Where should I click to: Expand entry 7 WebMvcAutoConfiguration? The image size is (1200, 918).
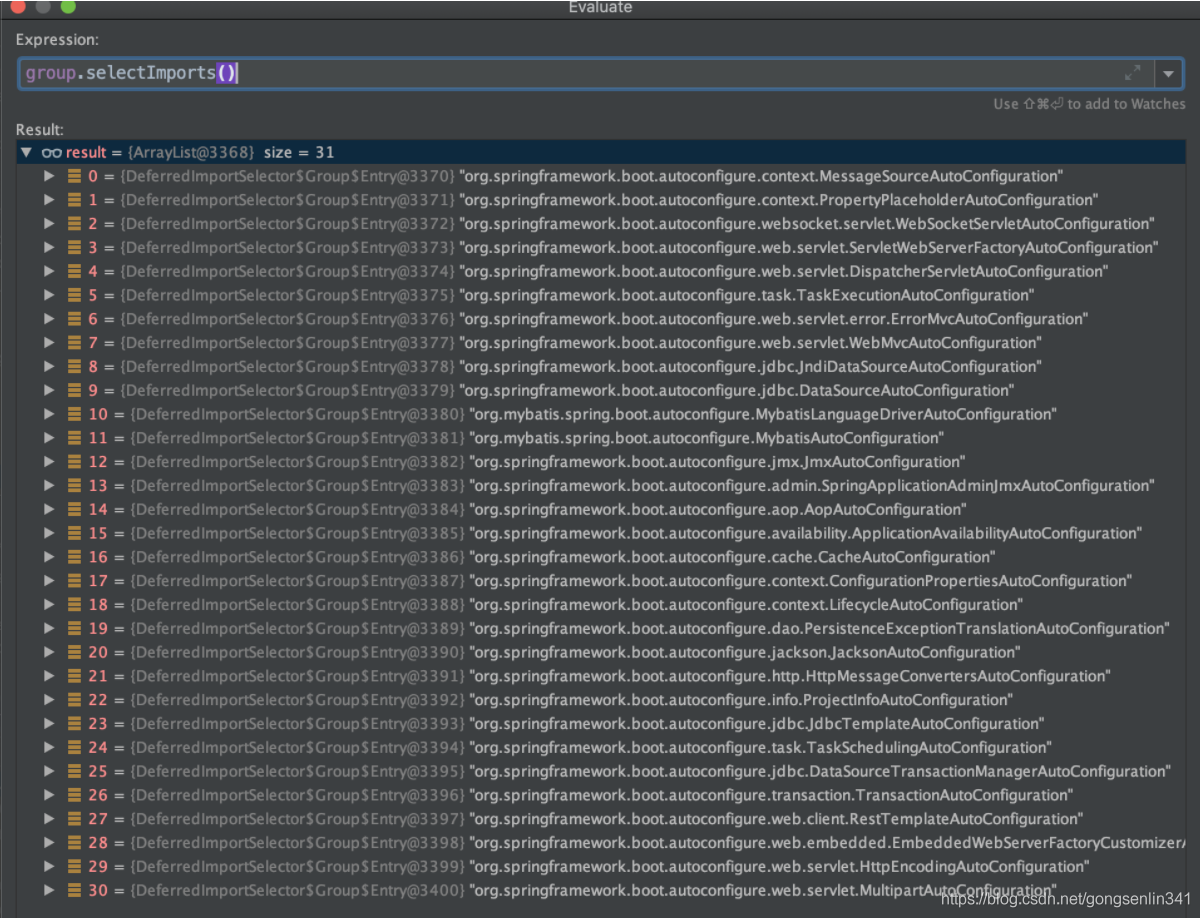tap(49, 343)
